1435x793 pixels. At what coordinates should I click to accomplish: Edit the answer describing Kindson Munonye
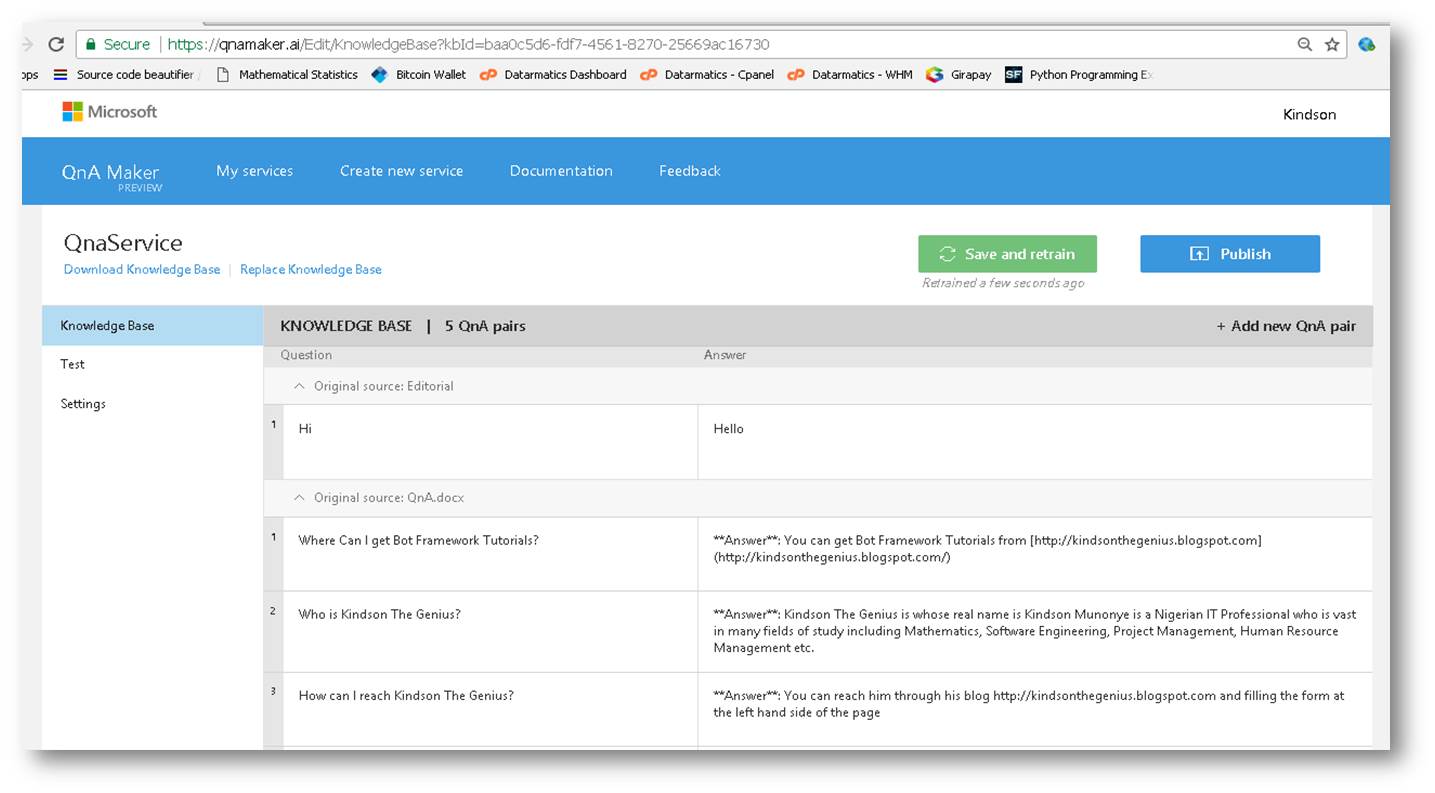click(1035, 632)
